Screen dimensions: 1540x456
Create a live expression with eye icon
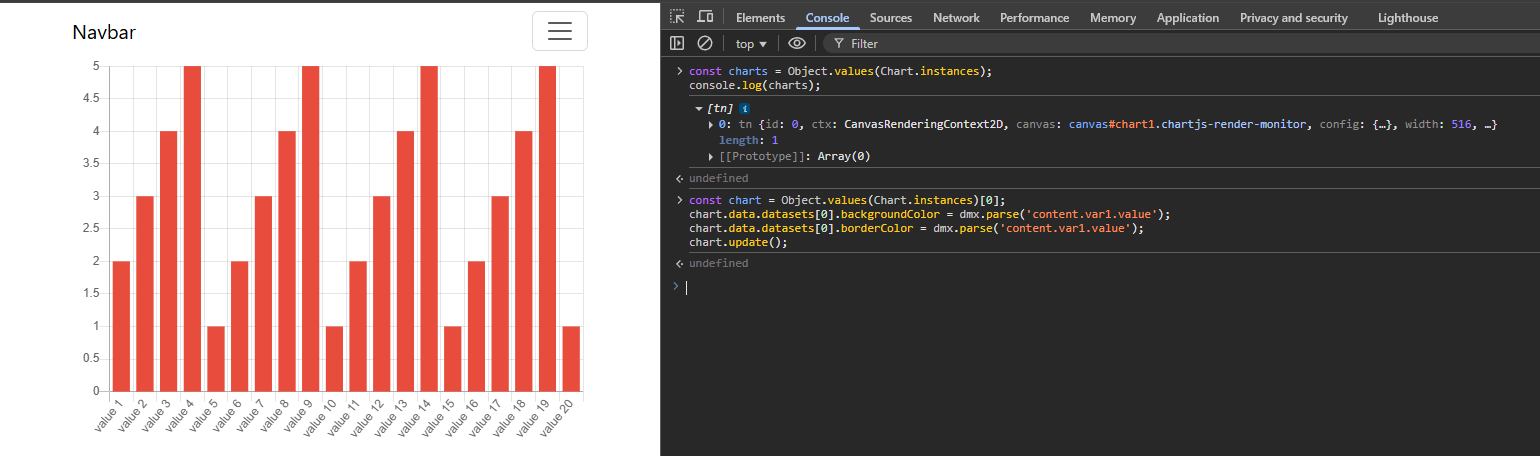[797, 43]
